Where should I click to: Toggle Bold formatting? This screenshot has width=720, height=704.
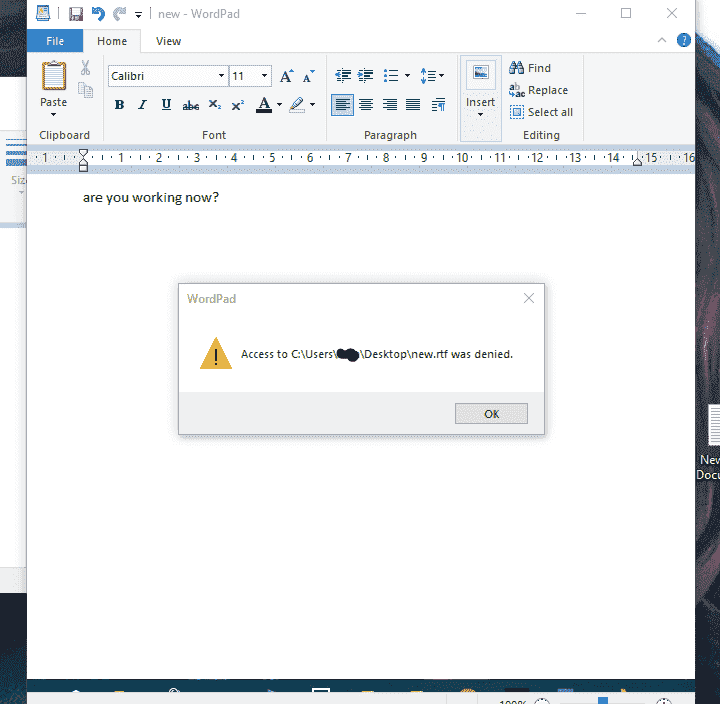[x=119, y=105]
